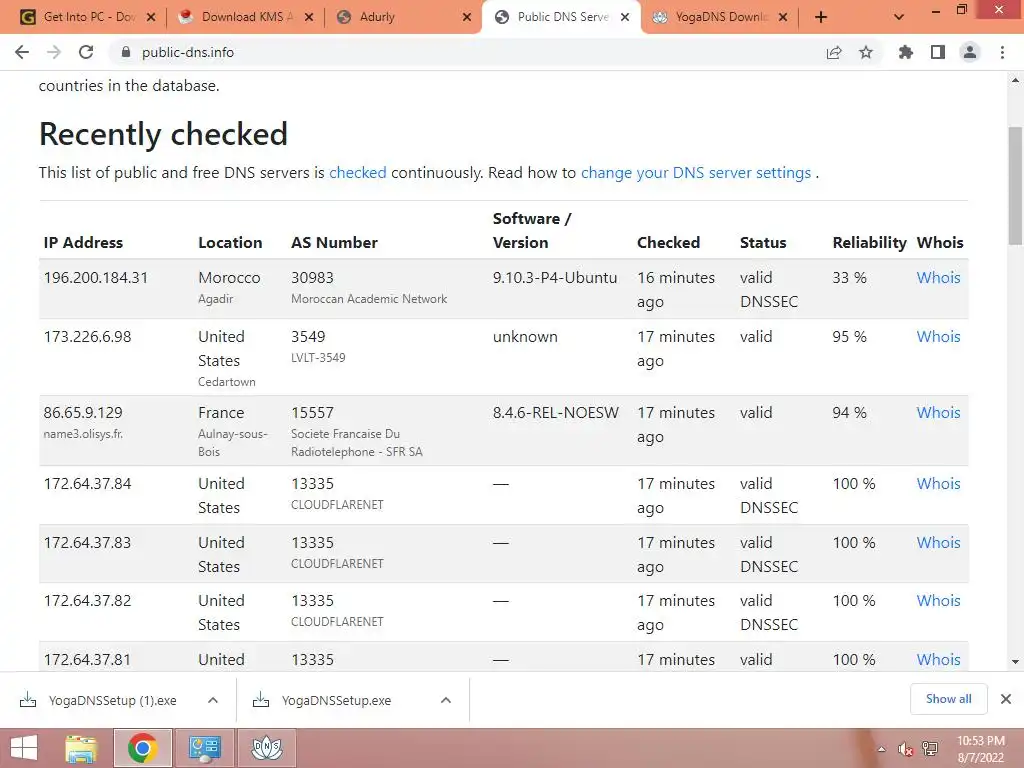Open the network tray icon
The height and width of the screenshot is (768, 1024).
[930, 749]
